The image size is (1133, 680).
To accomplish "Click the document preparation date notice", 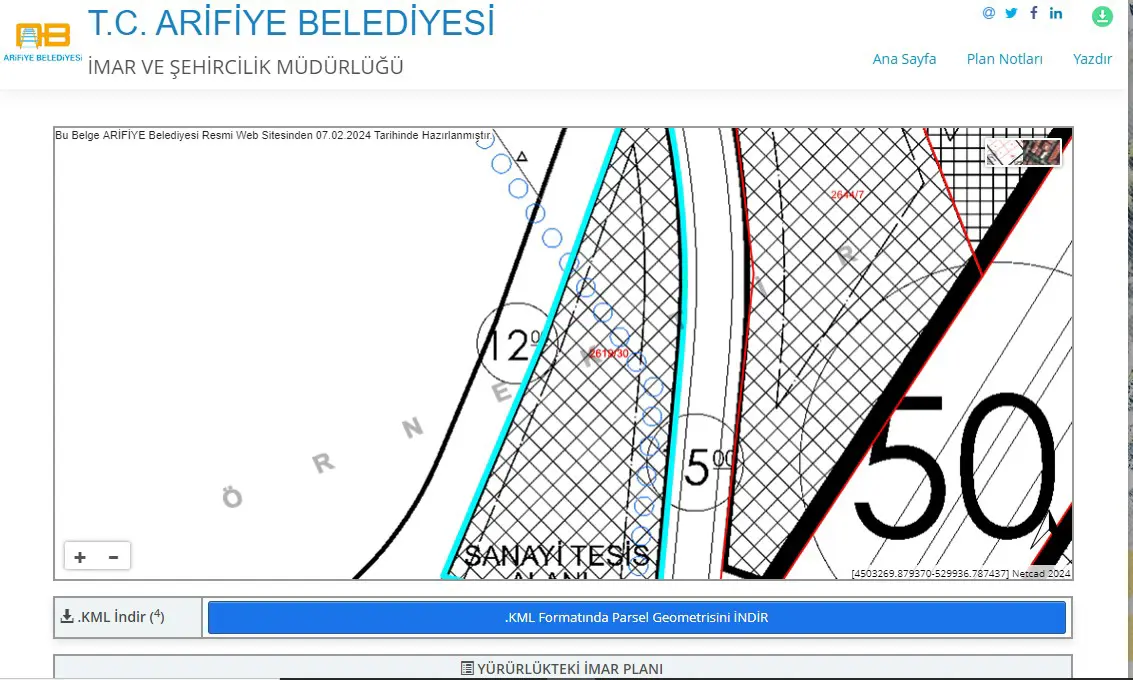I will [x=274, y=135].
